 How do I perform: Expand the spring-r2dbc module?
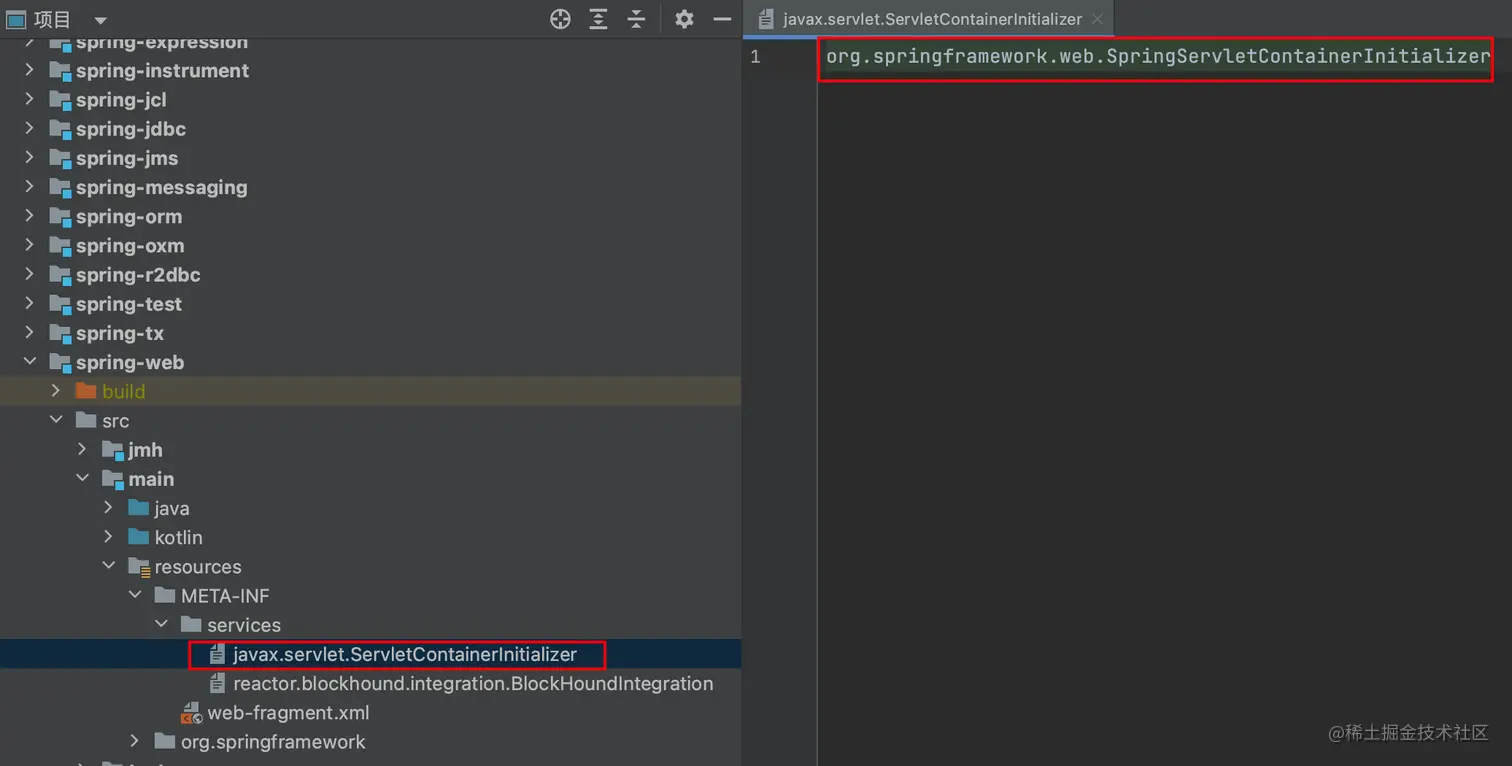(x=29, y=274)
